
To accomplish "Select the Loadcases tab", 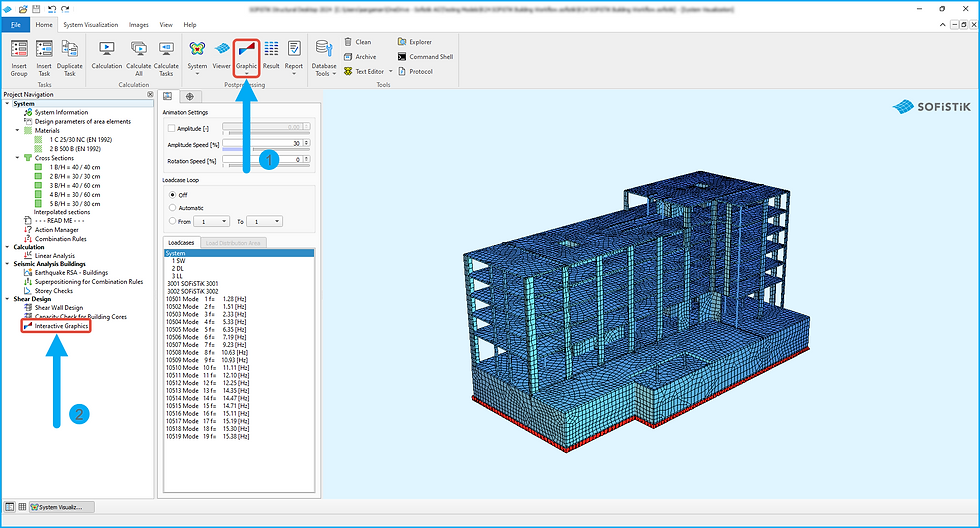I will coord(181,242).
